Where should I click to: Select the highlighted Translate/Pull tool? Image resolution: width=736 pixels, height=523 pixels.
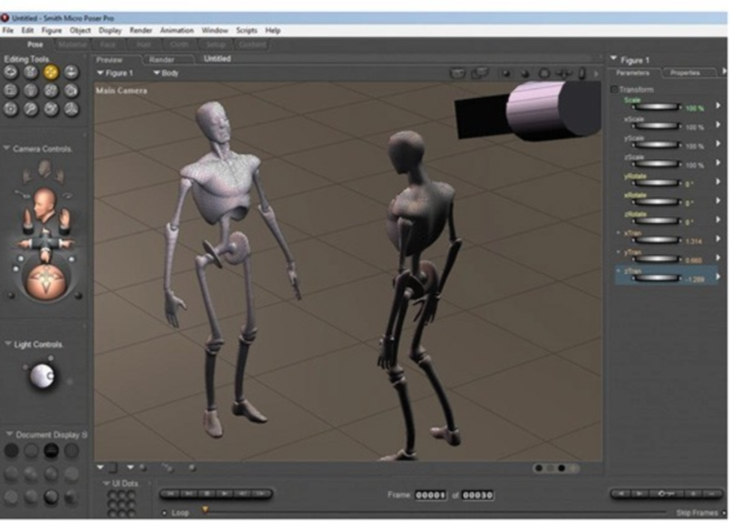click(51, 72)
